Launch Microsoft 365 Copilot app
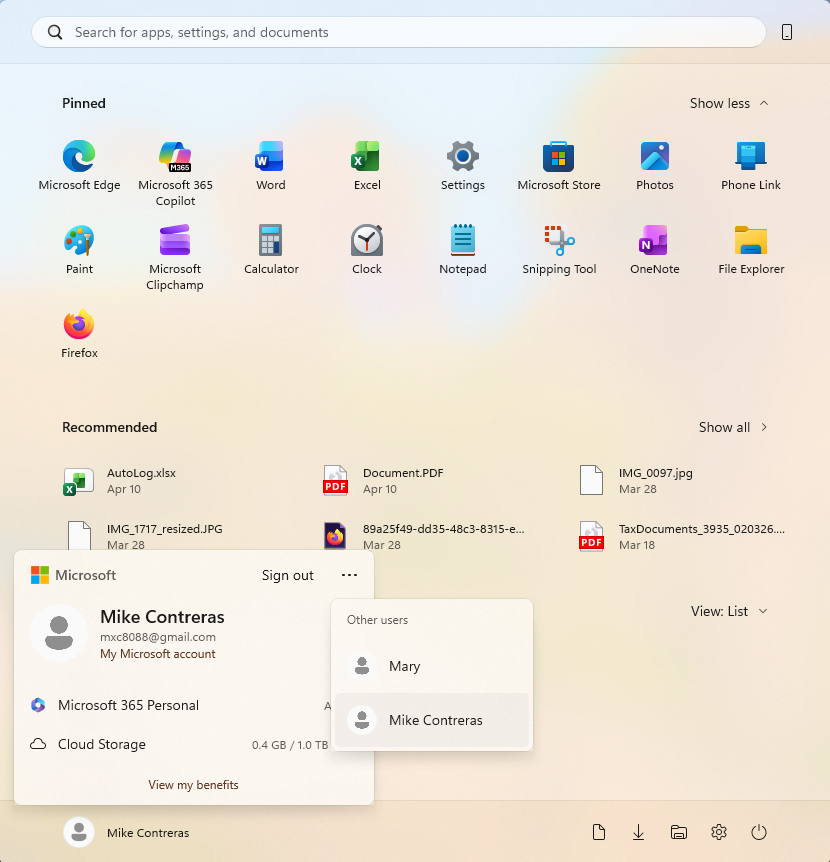The height and width of the screenshot is (862, 830). click(x=175, y=173)
